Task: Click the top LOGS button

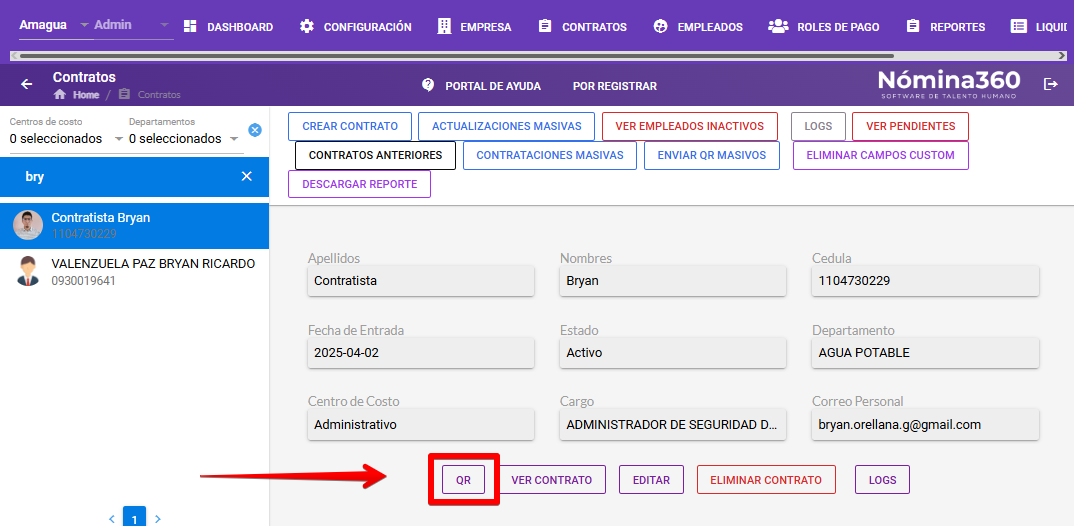Action: [819, 126]
